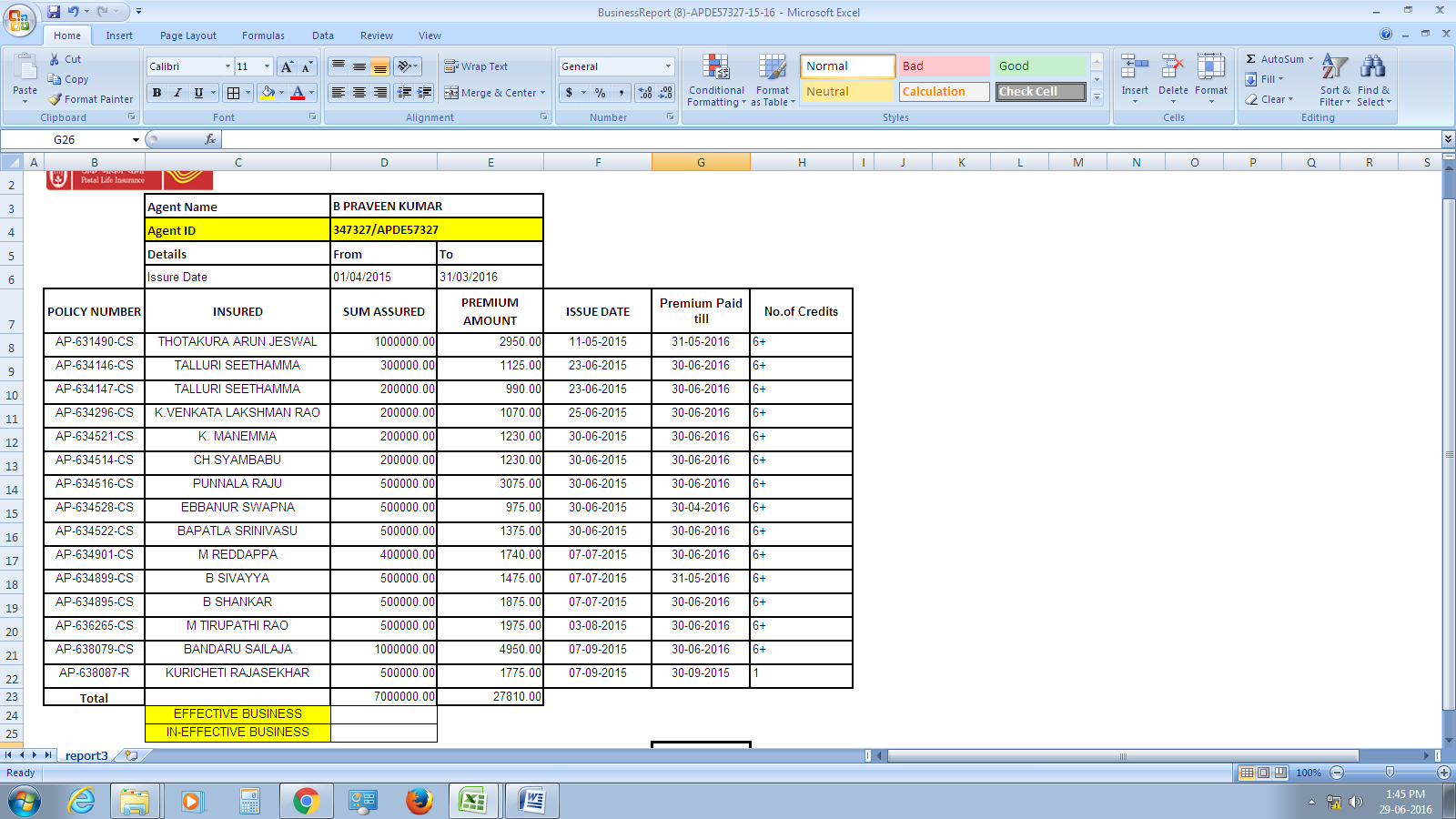The height and width of the screenshot is (819, 1456).
Task: Switch to Page Layout tab
Action: tap(188, 35)
